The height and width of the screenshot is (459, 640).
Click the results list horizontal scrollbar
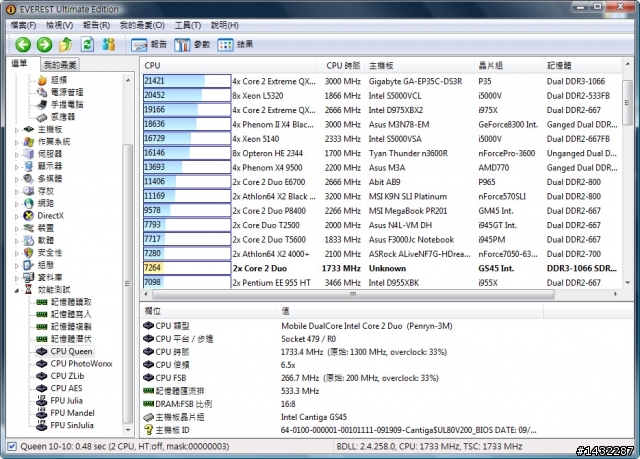[x=353, y=294]
